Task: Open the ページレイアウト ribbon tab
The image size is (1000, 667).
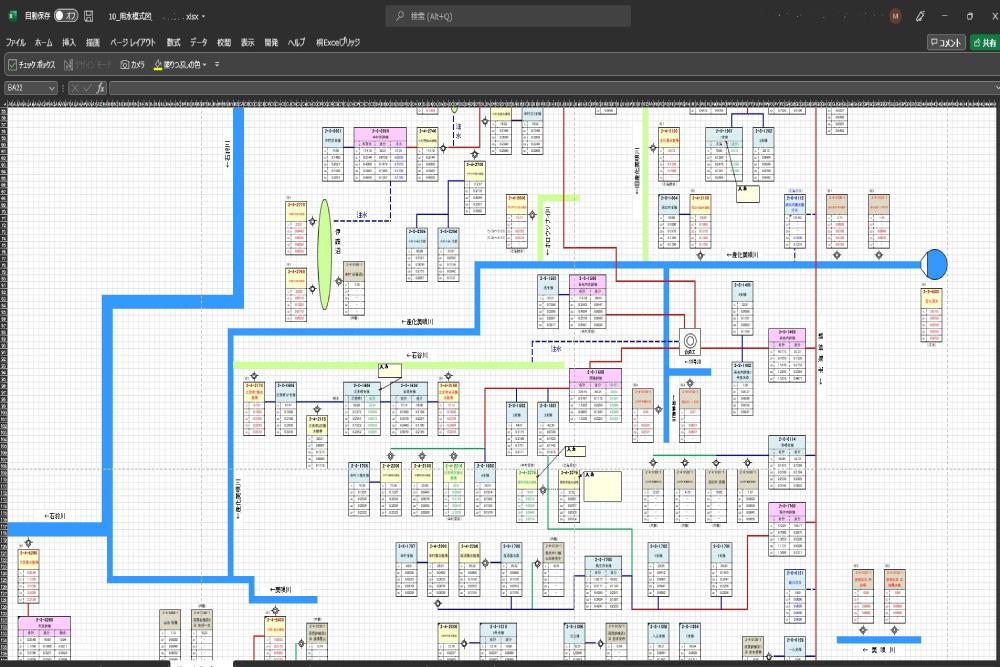Action: pos(132,43)
